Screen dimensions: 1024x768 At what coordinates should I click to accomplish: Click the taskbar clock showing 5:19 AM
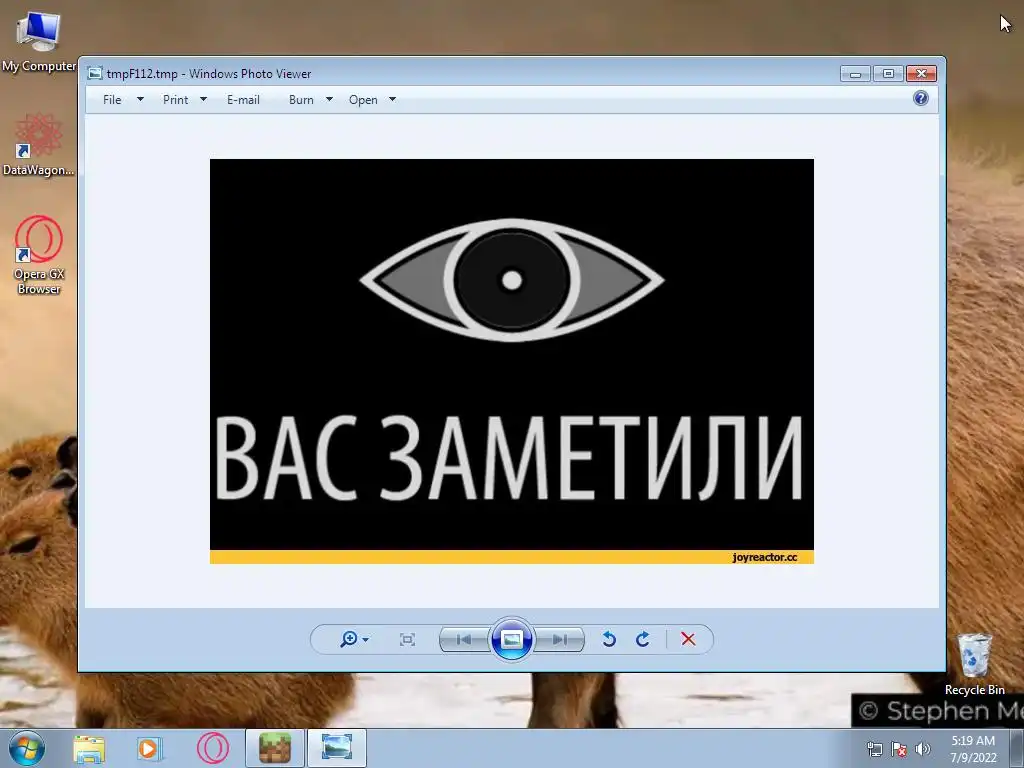click(x=973, y=749)
